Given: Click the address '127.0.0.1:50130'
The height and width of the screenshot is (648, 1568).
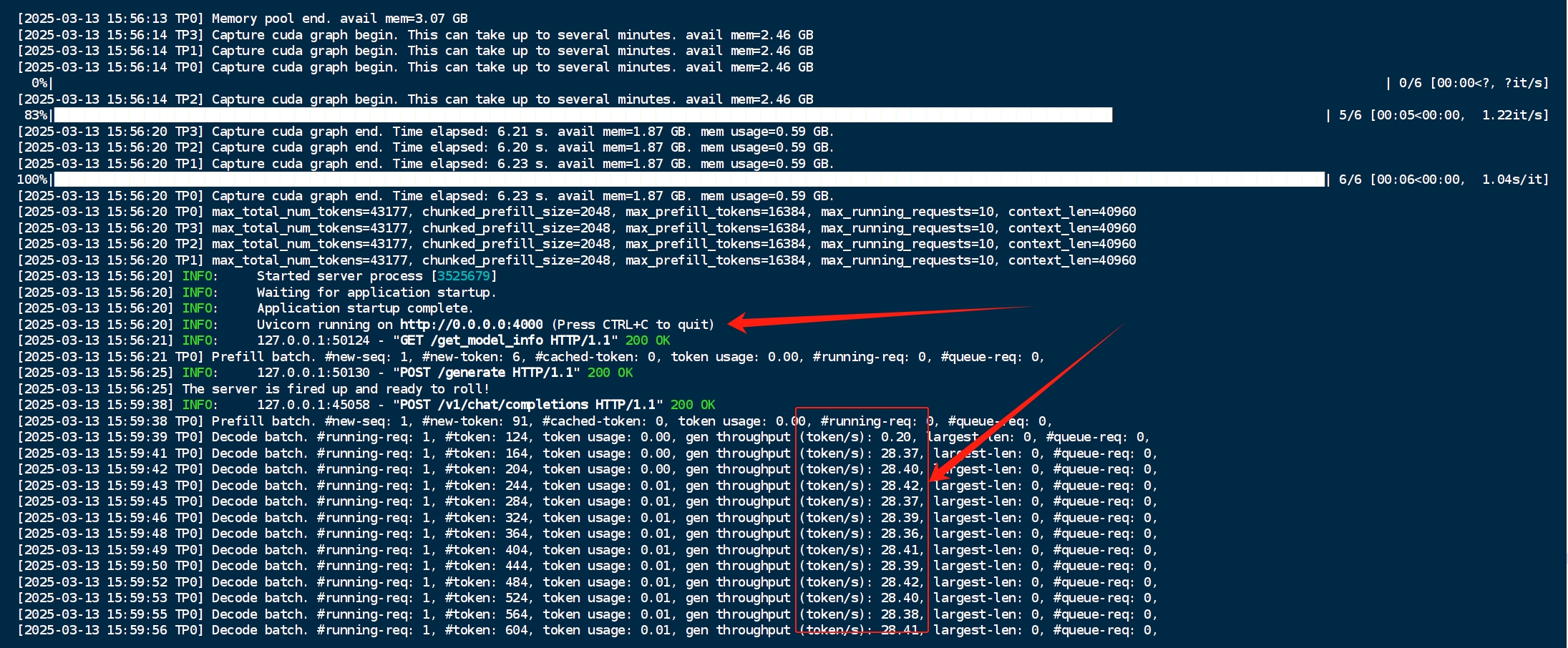Looking at the screenshot, I should tap(313, 373).
